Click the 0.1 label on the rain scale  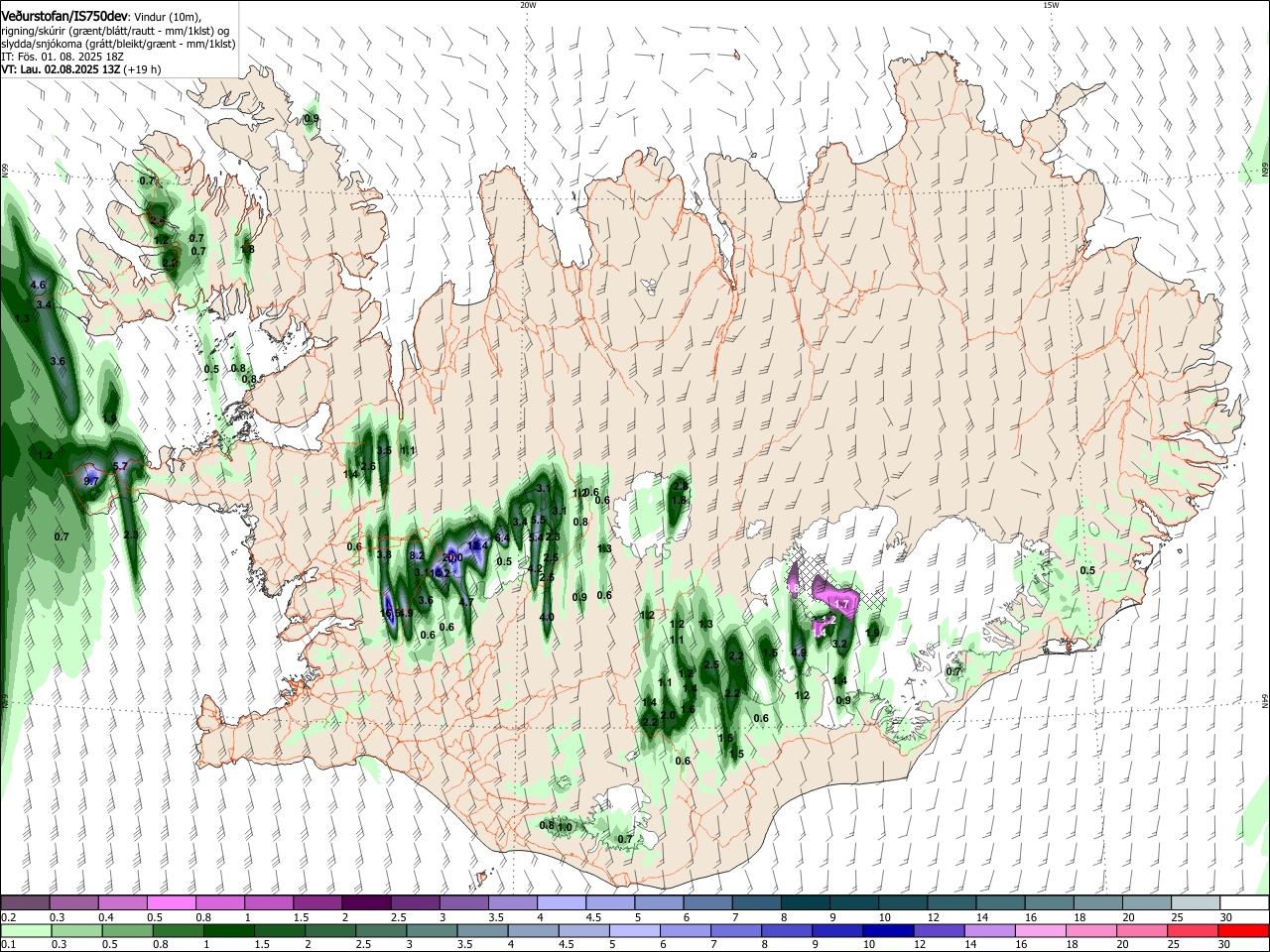tap(9, 945)
